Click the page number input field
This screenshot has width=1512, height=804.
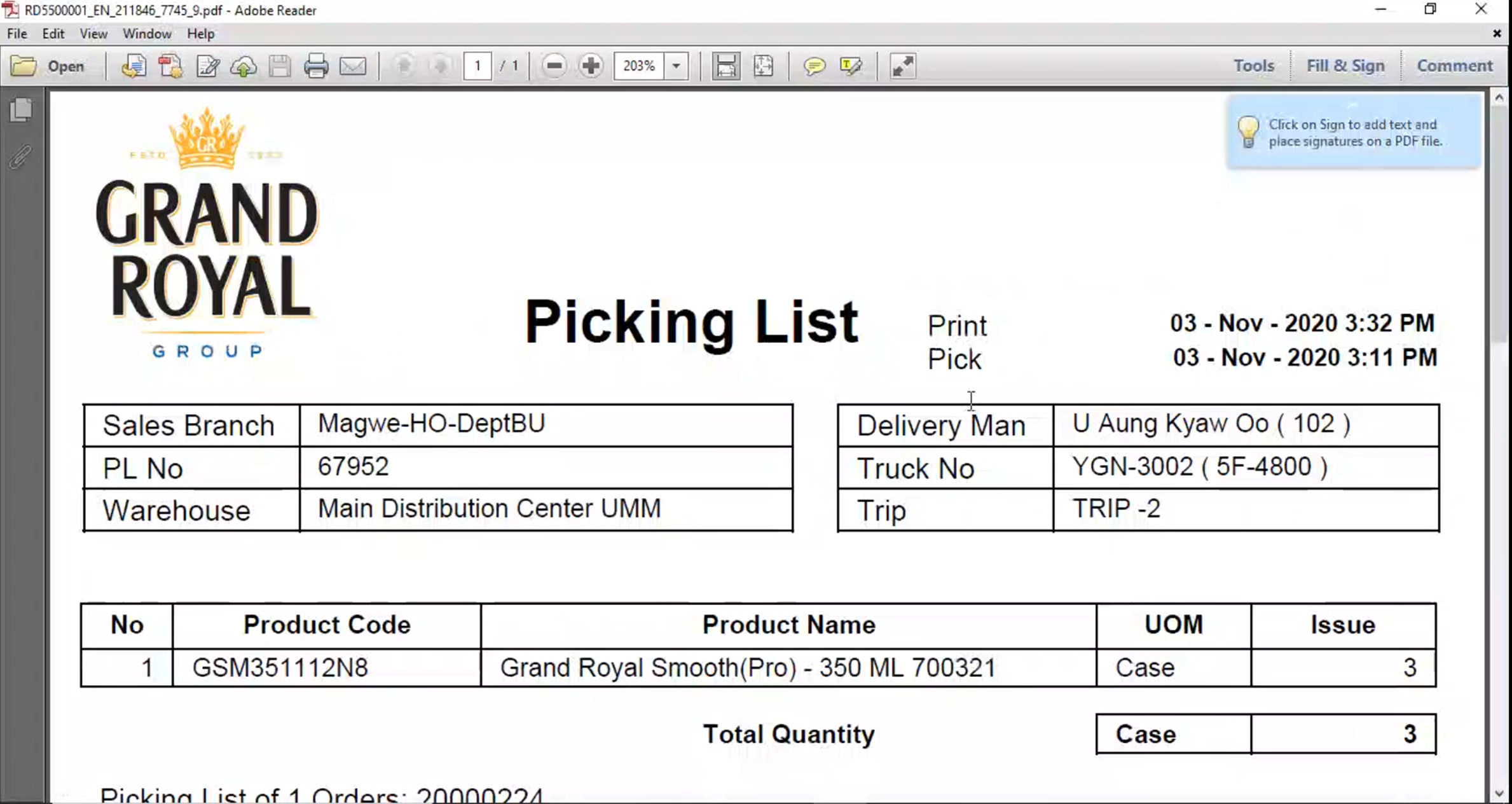478,66
